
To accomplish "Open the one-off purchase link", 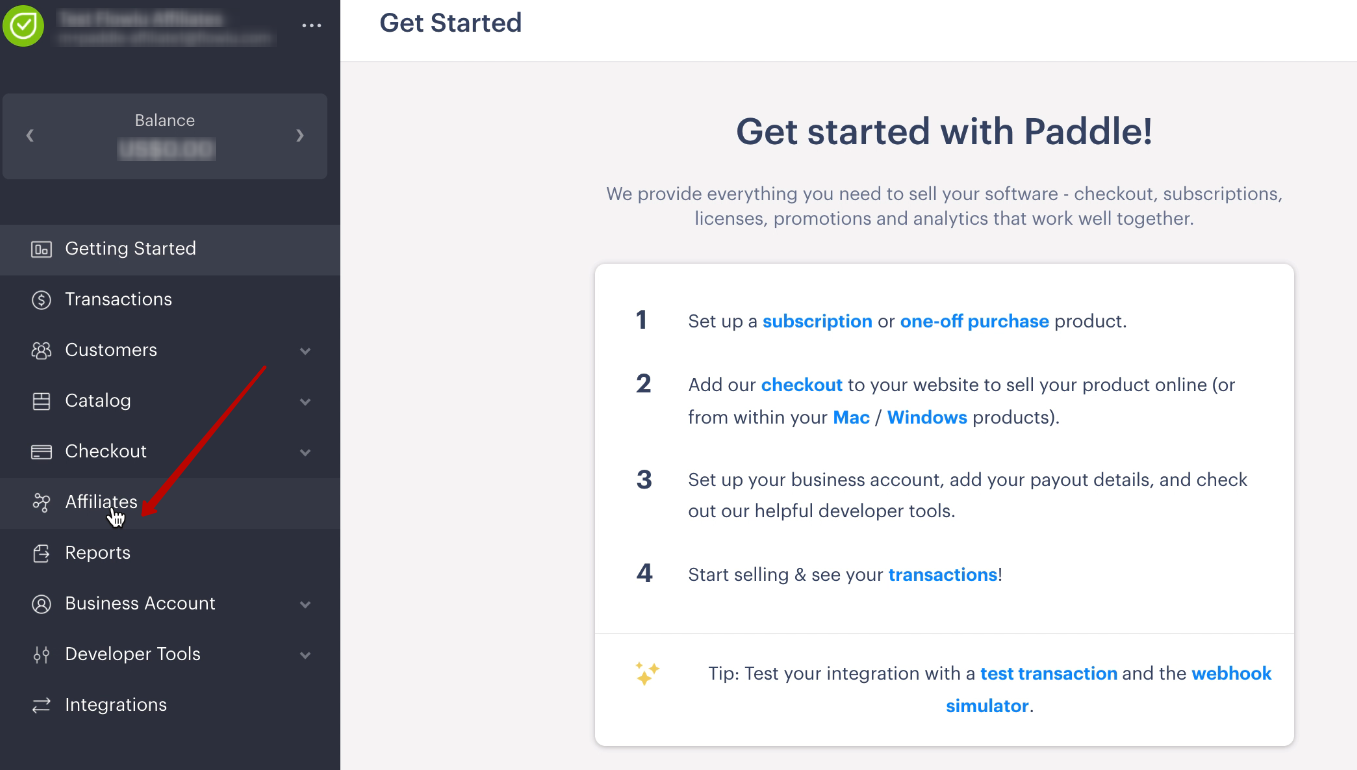I will point(974,321).
